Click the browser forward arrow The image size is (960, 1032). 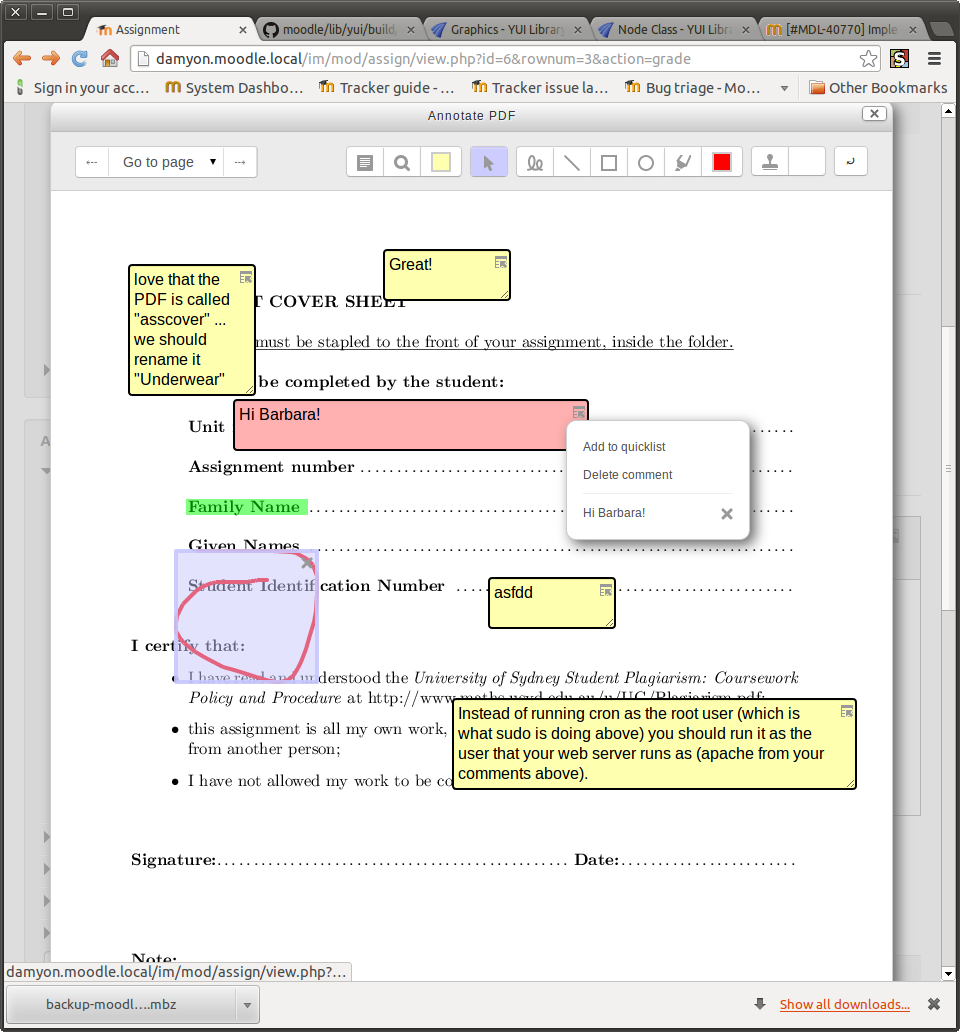[x=51, y=59]
